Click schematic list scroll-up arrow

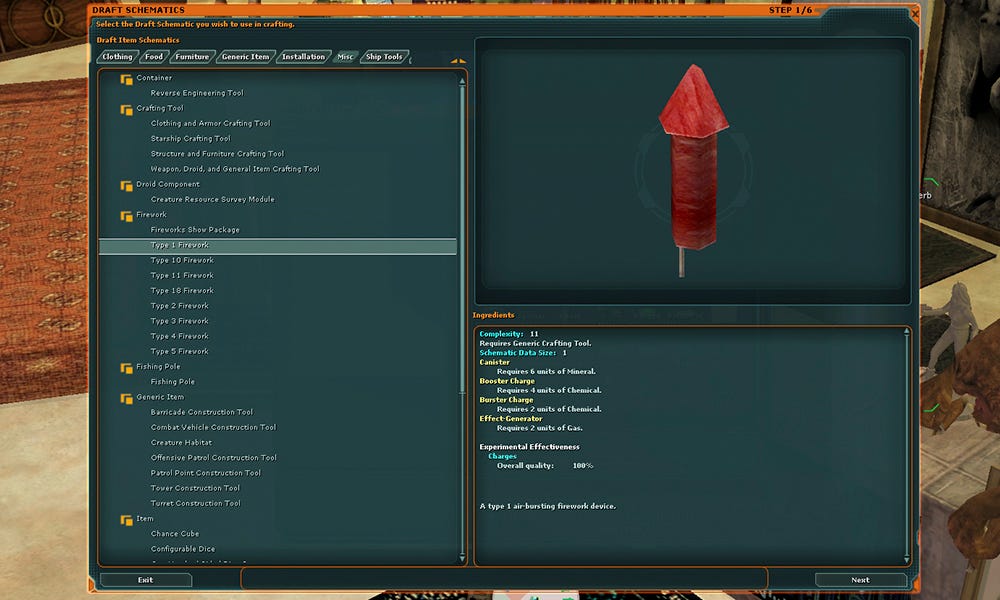point(462,82)
